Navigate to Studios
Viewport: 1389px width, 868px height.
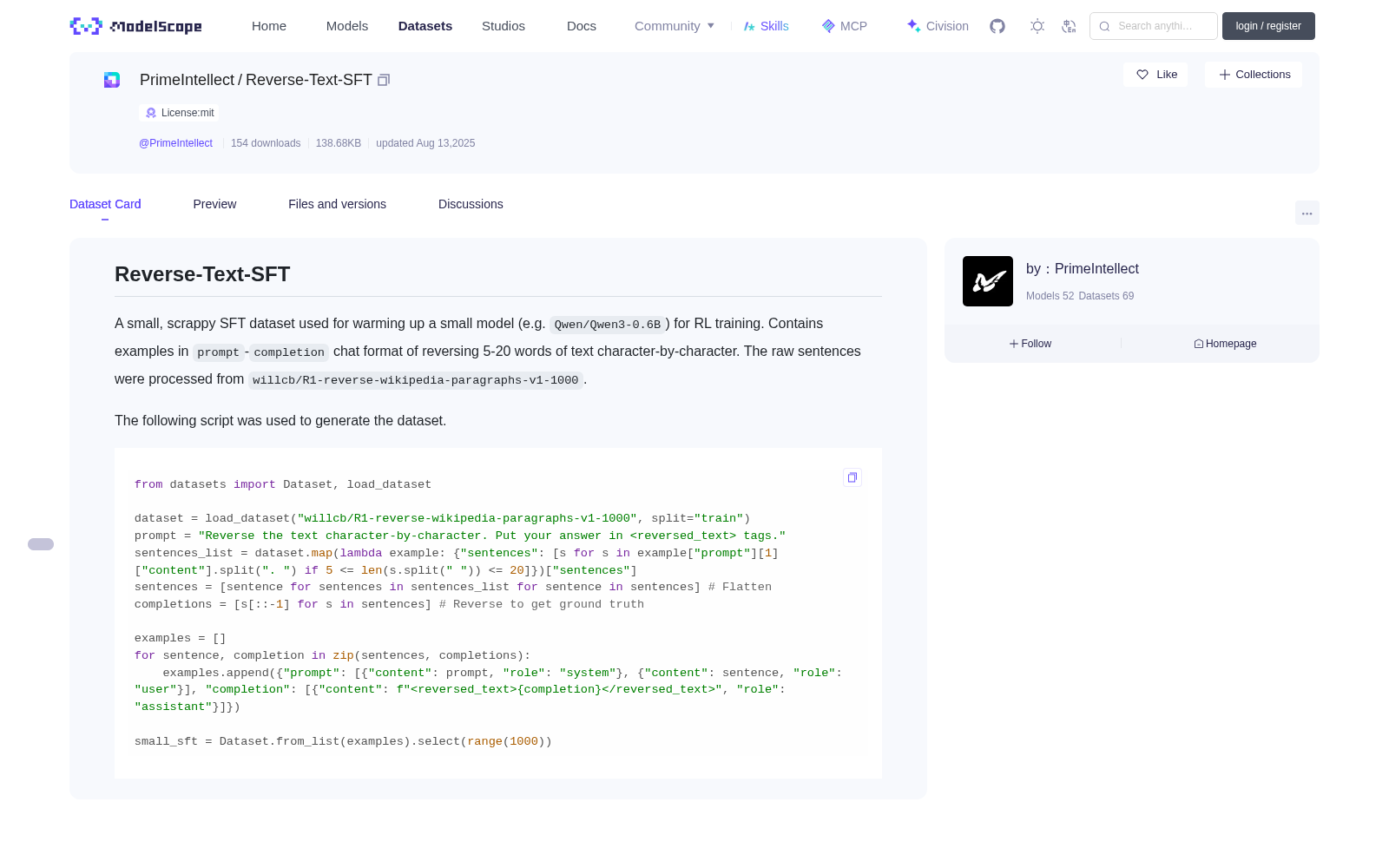(x=504, y=26)
